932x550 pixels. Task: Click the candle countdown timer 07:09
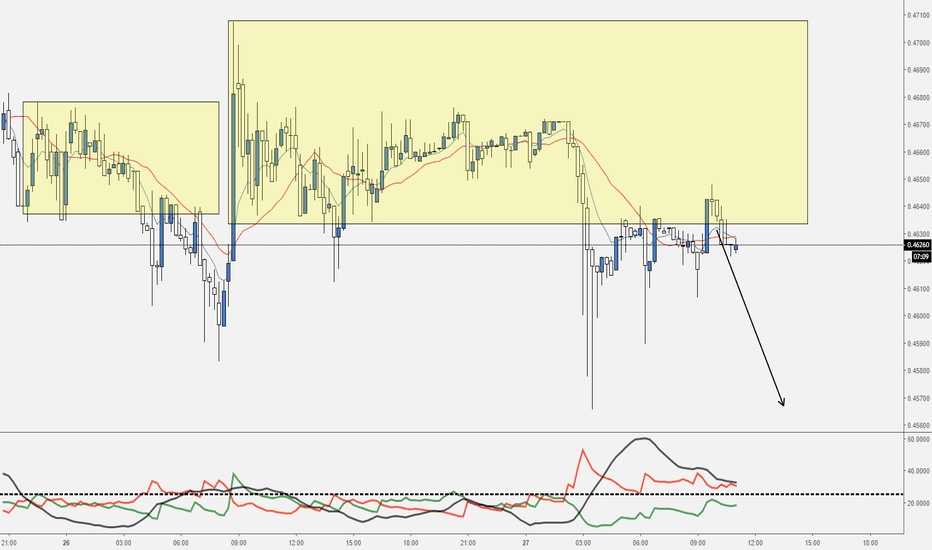tap(921, 257)
